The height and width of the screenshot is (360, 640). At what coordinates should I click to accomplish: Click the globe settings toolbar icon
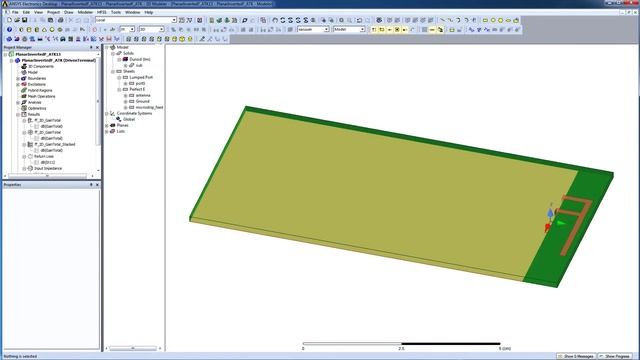click(379, 20)
